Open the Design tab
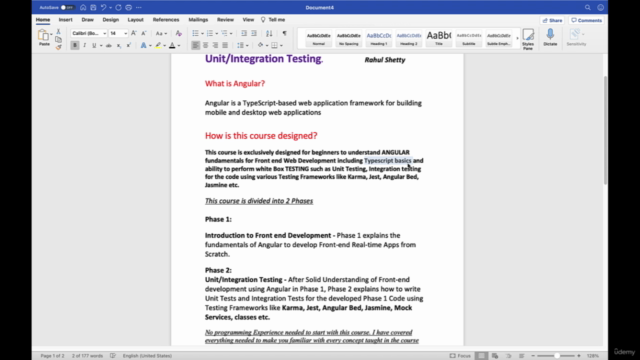This screenshot has height=360, width=640. 111,20
